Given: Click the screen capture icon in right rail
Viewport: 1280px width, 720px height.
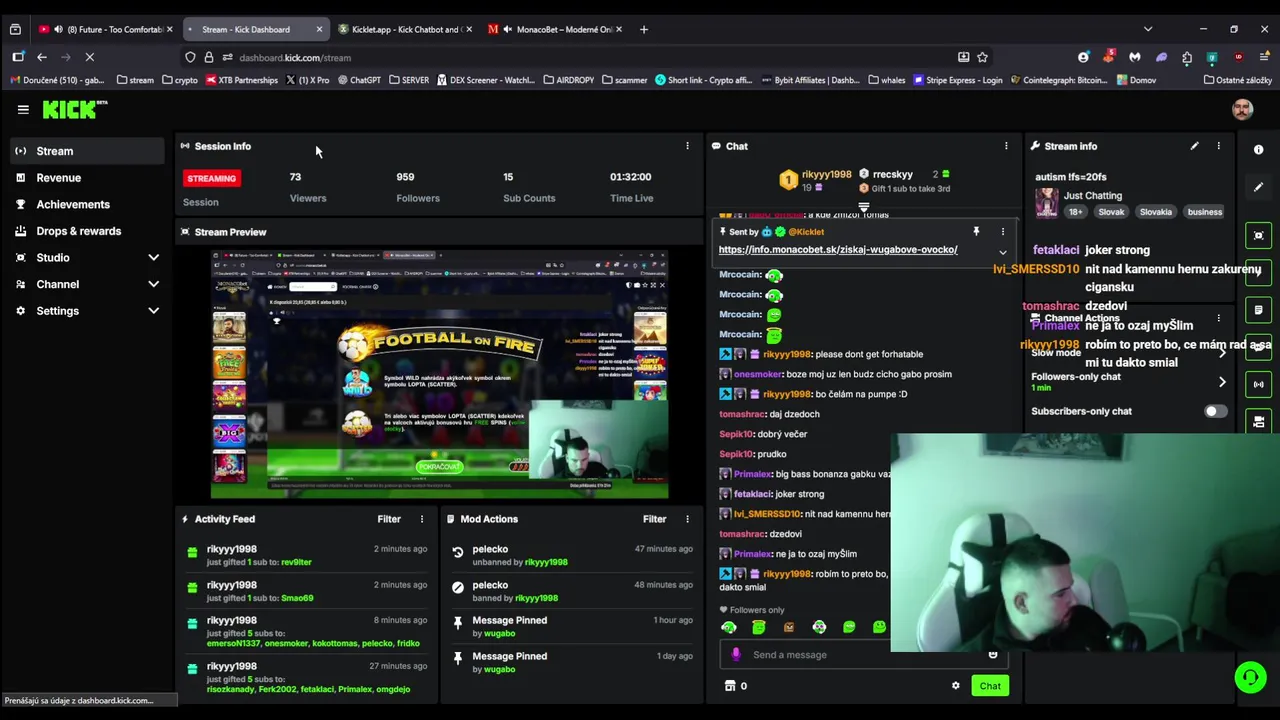Looking at the screenshot, I should pyautogui.click(x=1258, y=235).
